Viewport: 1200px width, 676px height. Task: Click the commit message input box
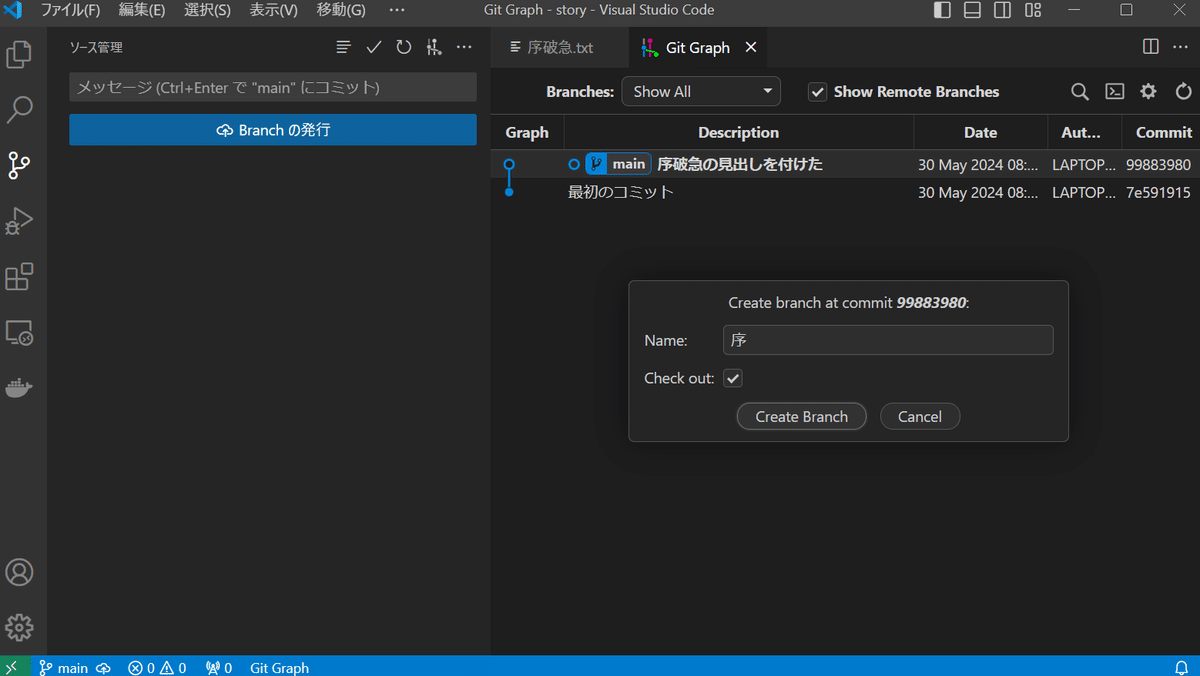pyautogui.click(x=273, y=87)
